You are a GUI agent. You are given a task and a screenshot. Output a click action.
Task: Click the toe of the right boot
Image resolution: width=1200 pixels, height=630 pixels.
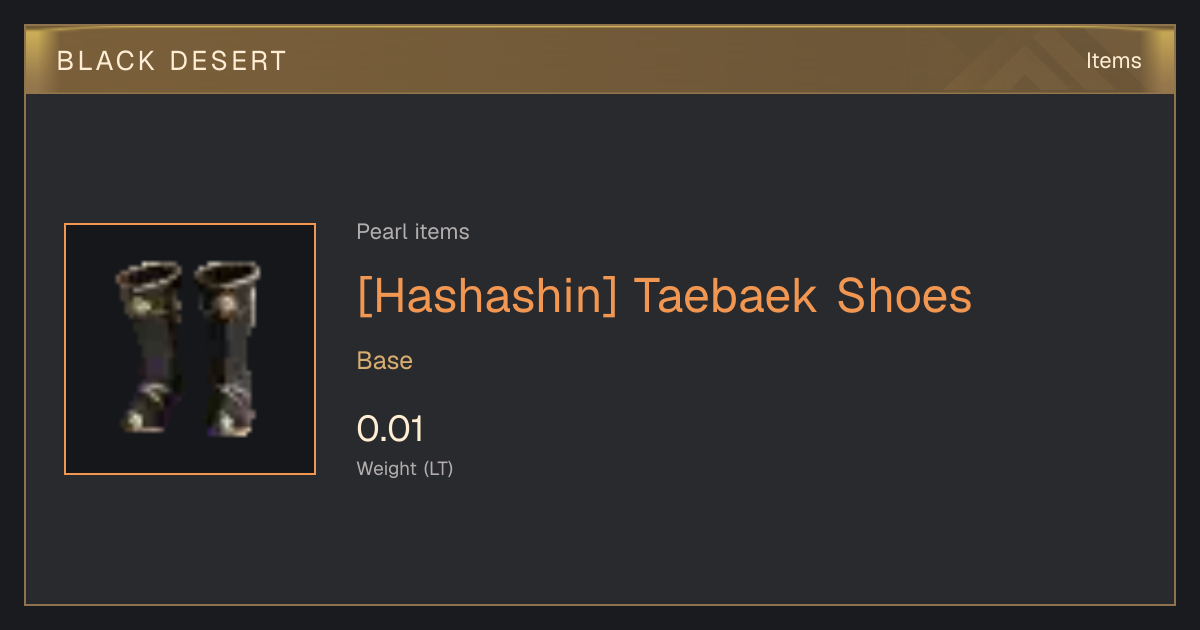(233, 424)
